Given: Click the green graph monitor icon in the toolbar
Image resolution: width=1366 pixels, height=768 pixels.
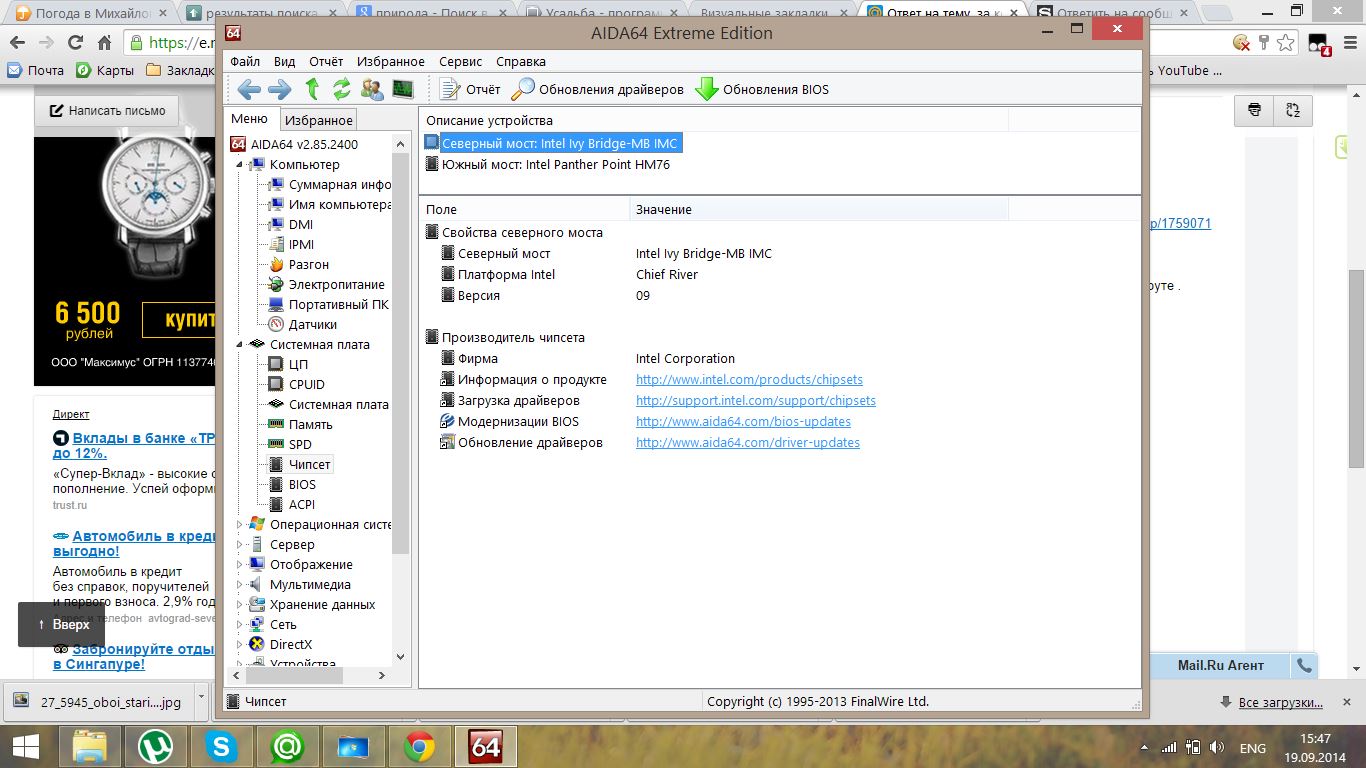Looking at the screenshot, I should 402,90.
